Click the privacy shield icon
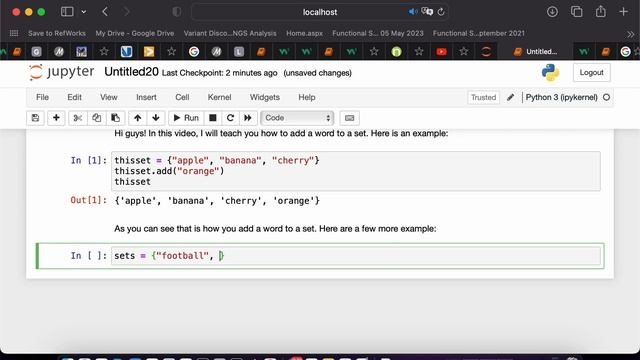This screenshot has width=640, height=360. [x=177, y=12]
